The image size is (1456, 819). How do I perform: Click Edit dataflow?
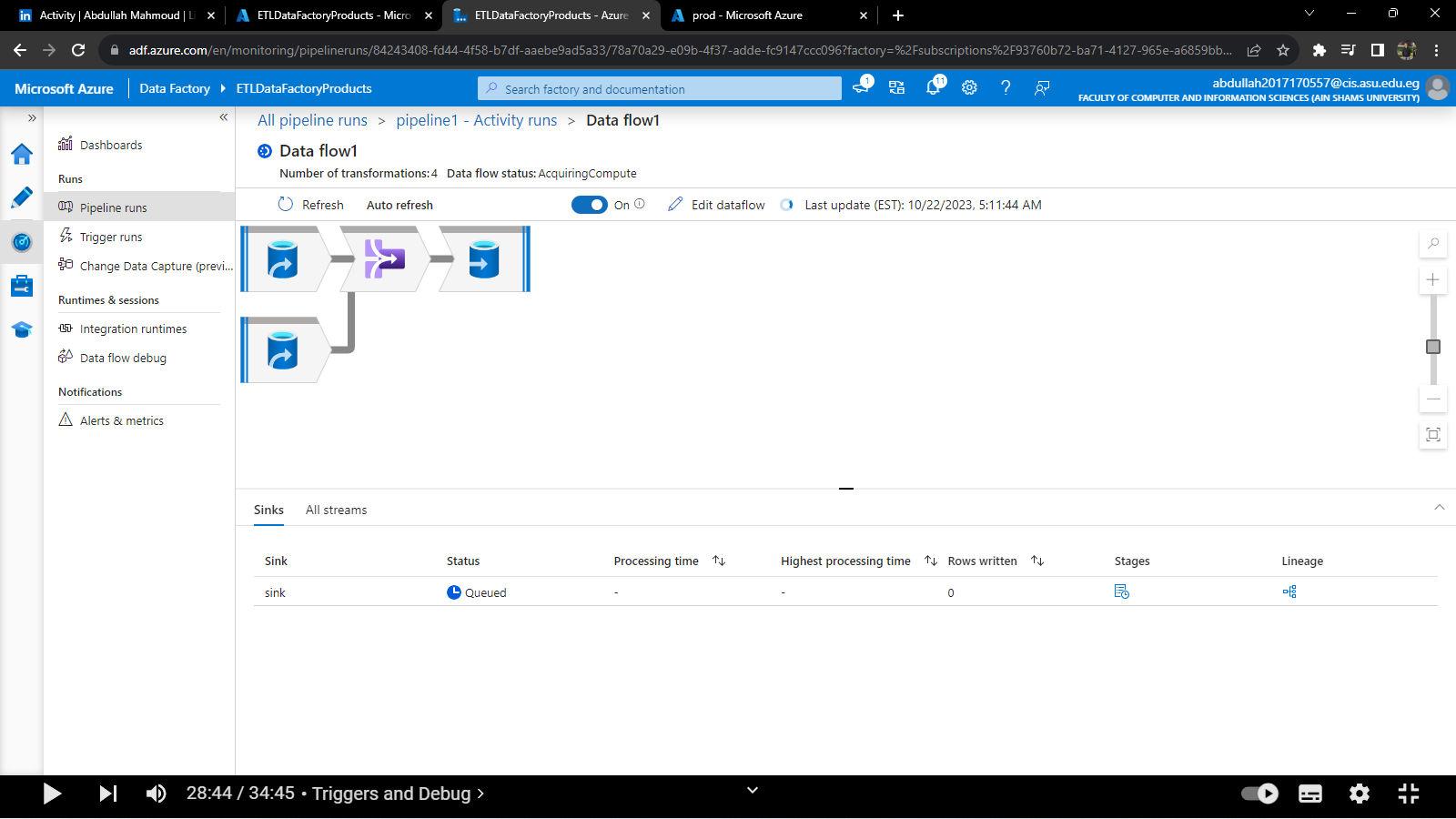tap(715, 205)
